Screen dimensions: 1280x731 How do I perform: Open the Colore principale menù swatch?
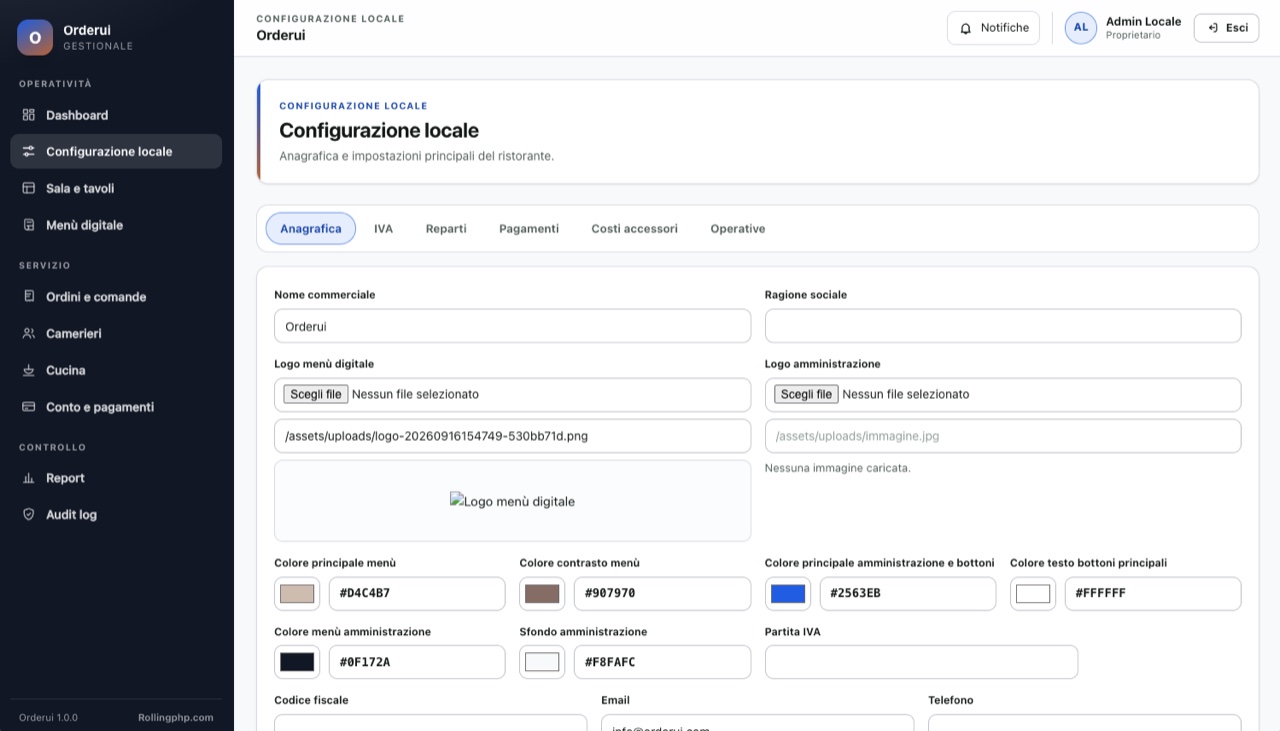pos(297,594)
